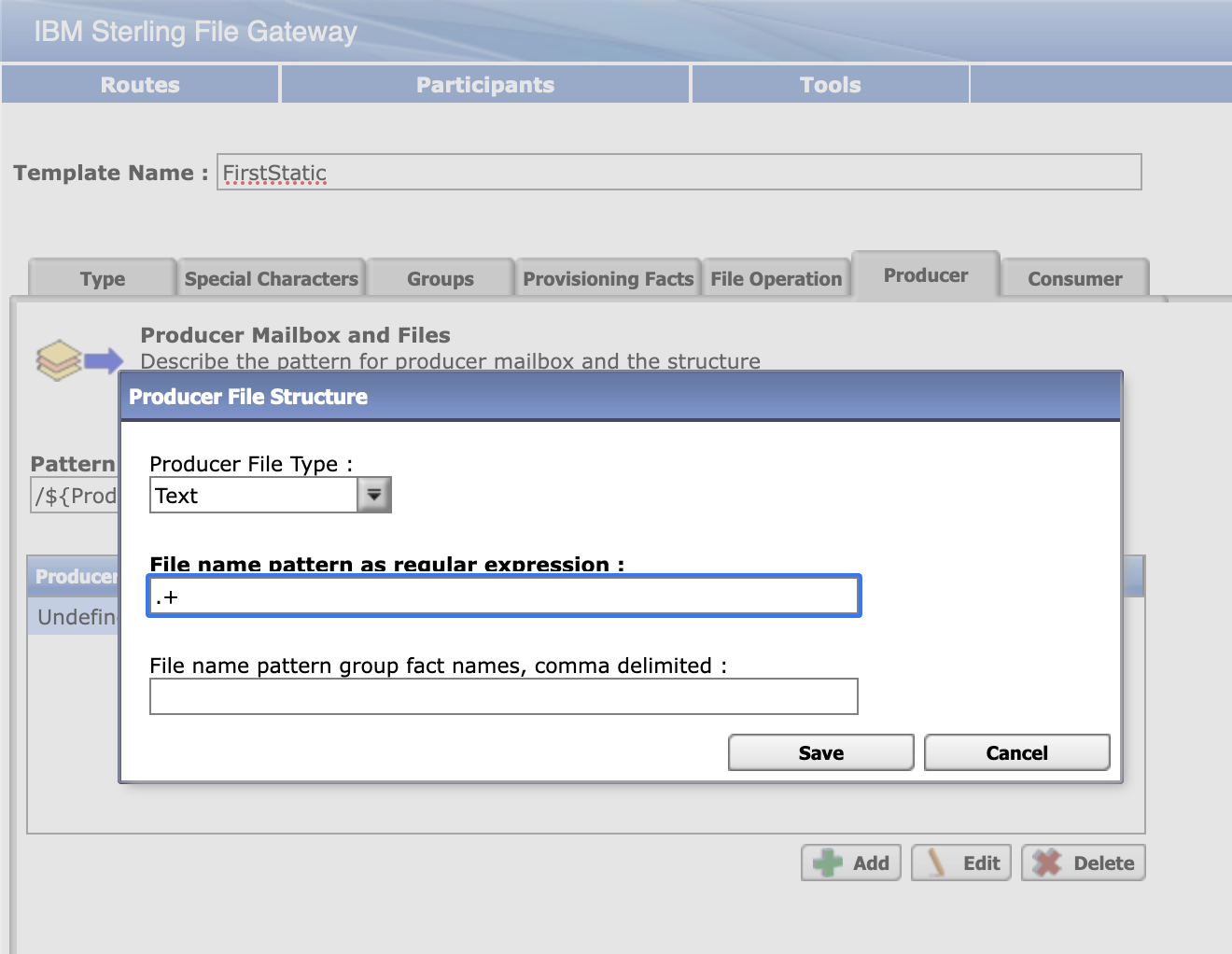Viewport: 1232px width, 954px height.
Task: Click the producer mailbox stack icon
Action: coord(79,360)
